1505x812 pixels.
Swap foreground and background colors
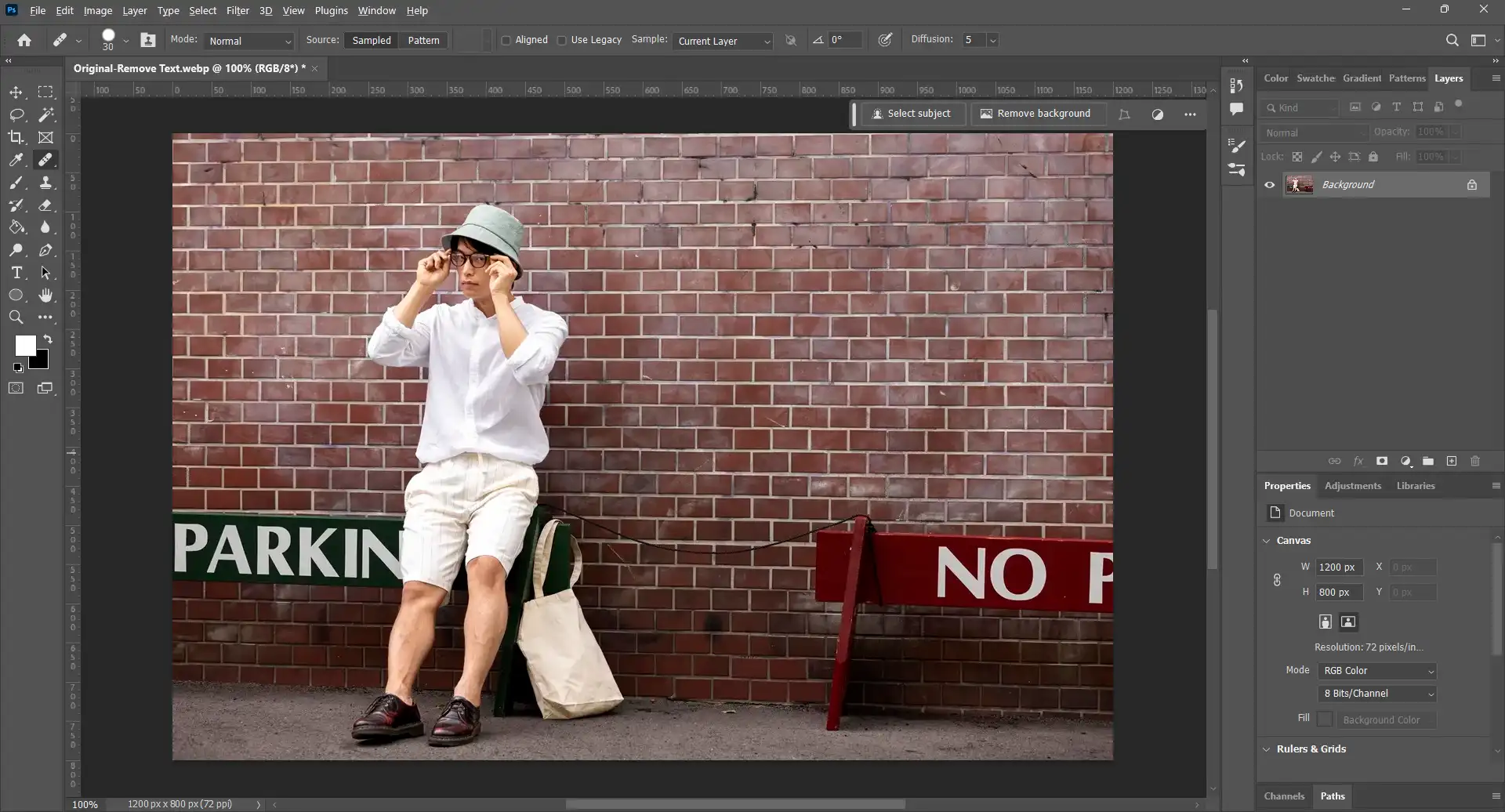[x=48, y=339]
